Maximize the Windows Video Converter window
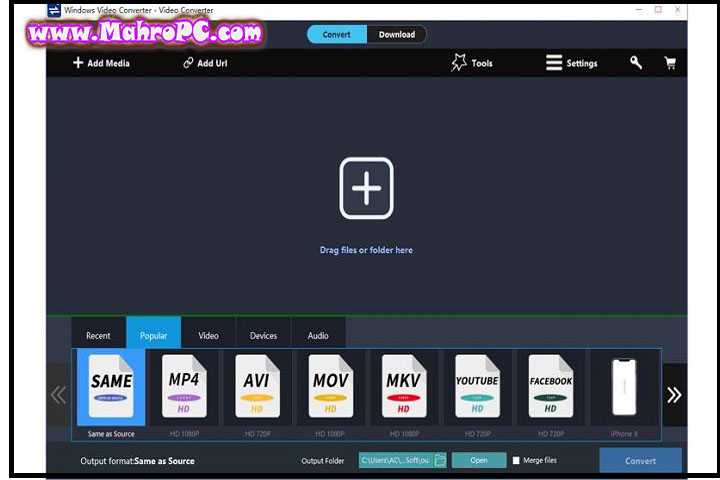The width and height of the screenshot is (720, 480). (x=658, y=10)
